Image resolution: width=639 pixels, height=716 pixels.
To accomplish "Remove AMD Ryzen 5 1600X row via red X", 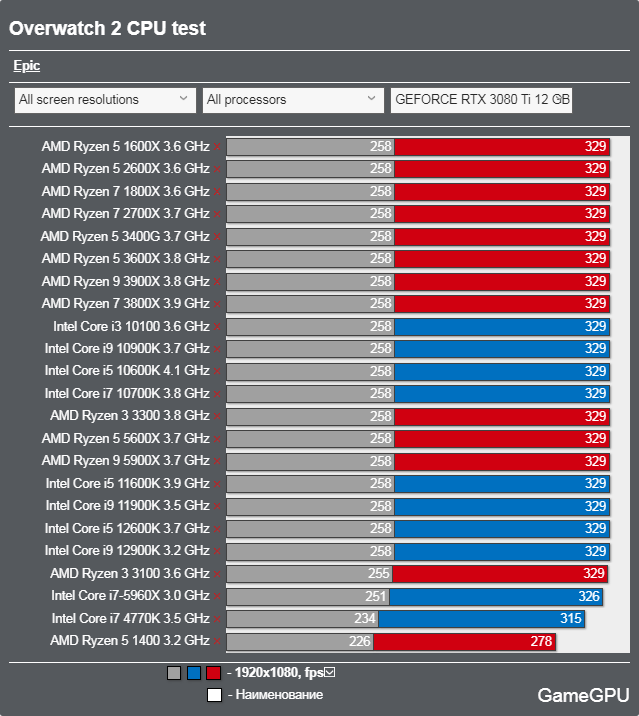I will pos(217,147).
